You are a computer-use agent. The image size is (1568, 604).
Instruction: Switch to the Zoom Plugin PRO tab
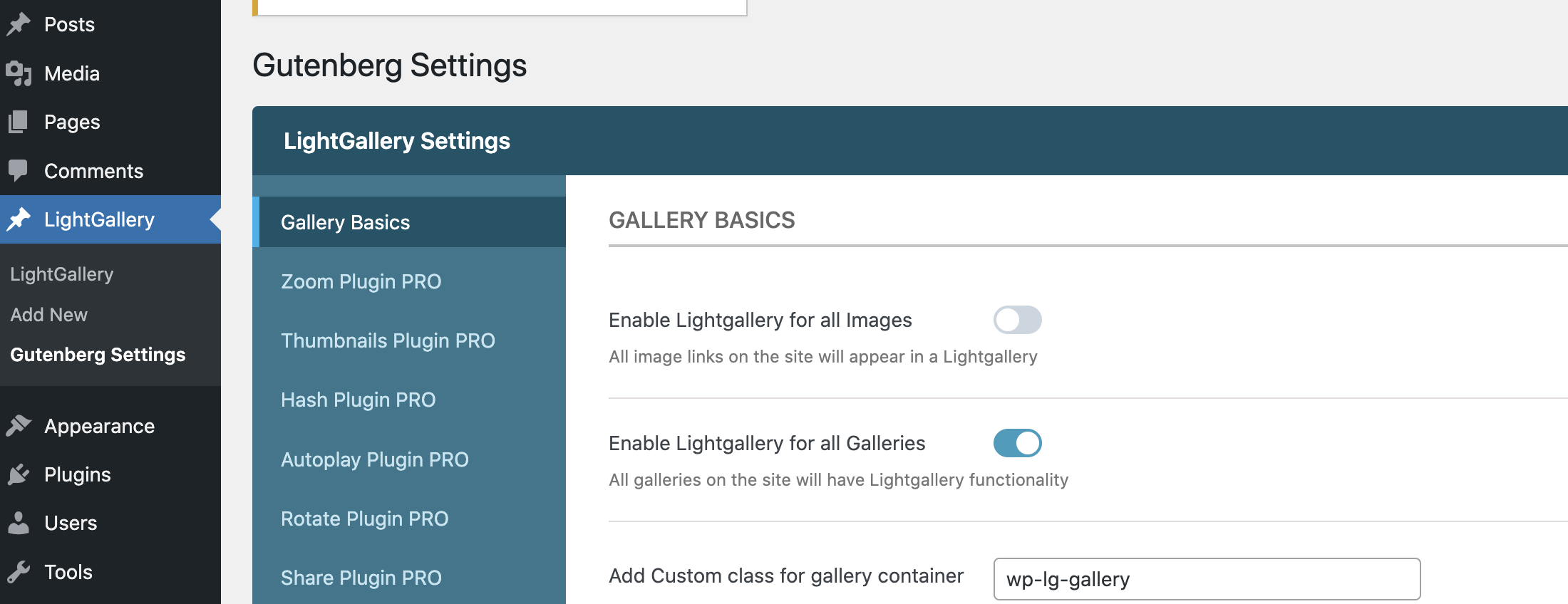(361, 281)
